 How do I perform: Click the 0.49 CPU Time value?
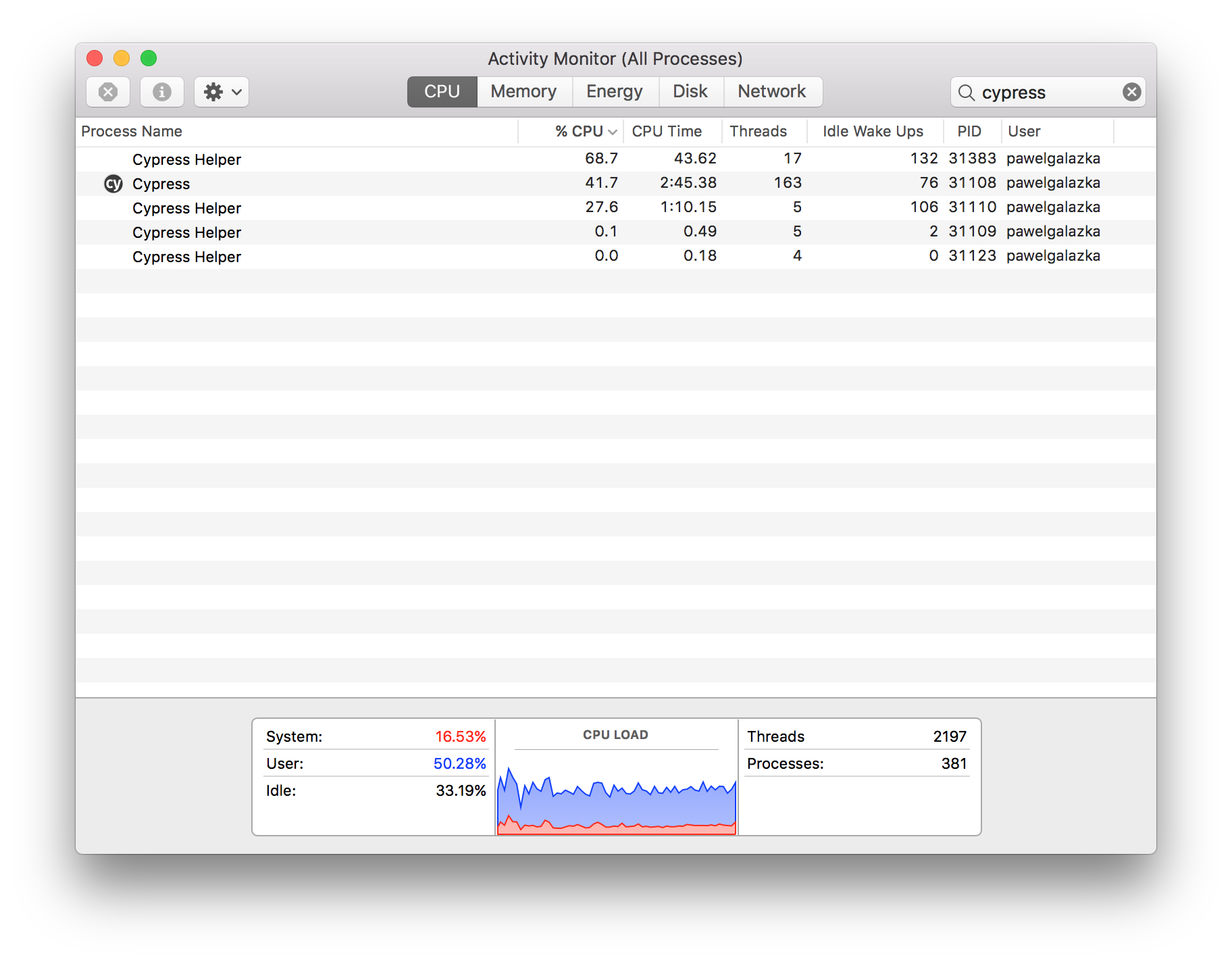700,232
